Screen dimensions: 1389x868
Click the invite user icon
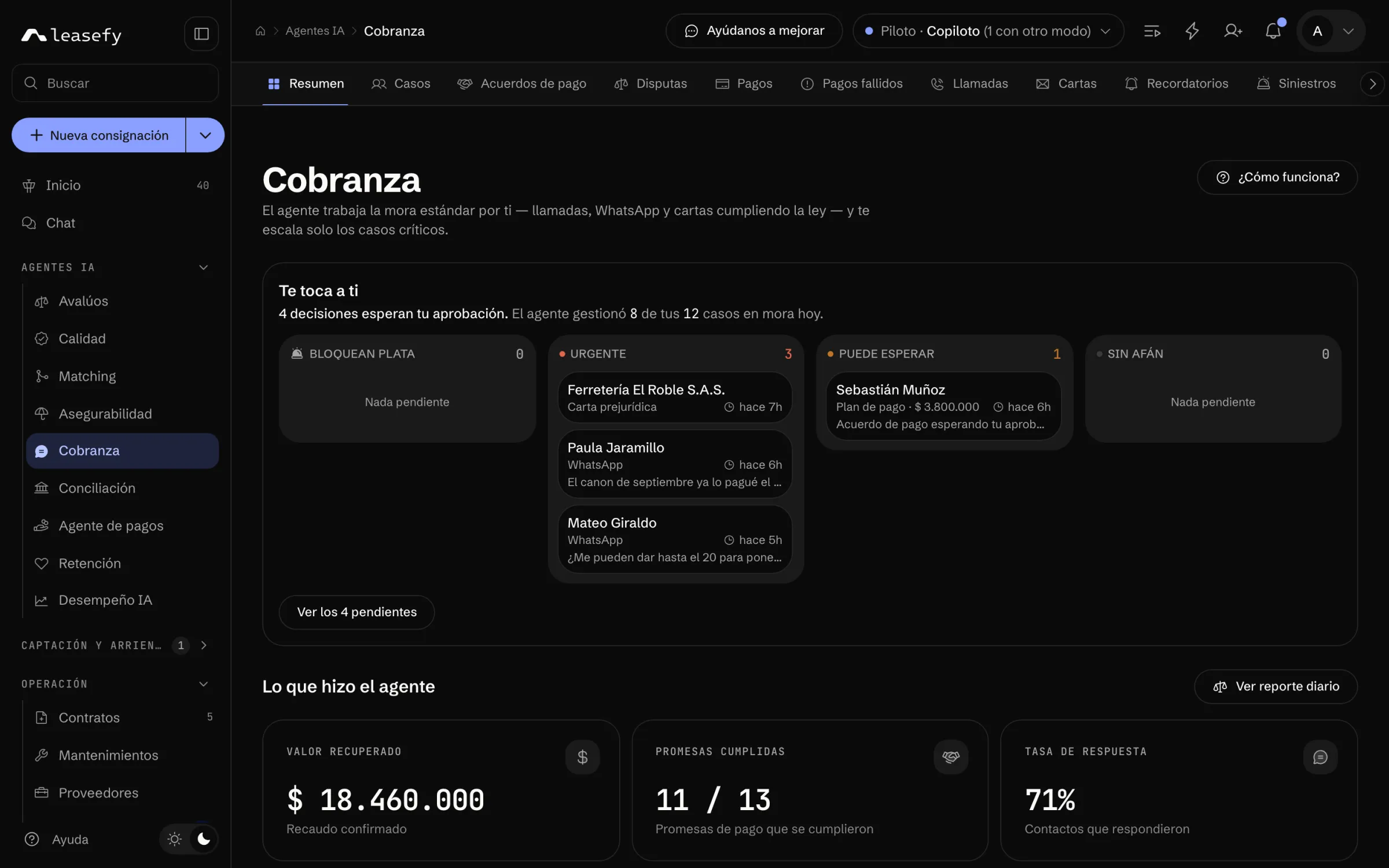pyautogui.click(x=1233, y=31)
